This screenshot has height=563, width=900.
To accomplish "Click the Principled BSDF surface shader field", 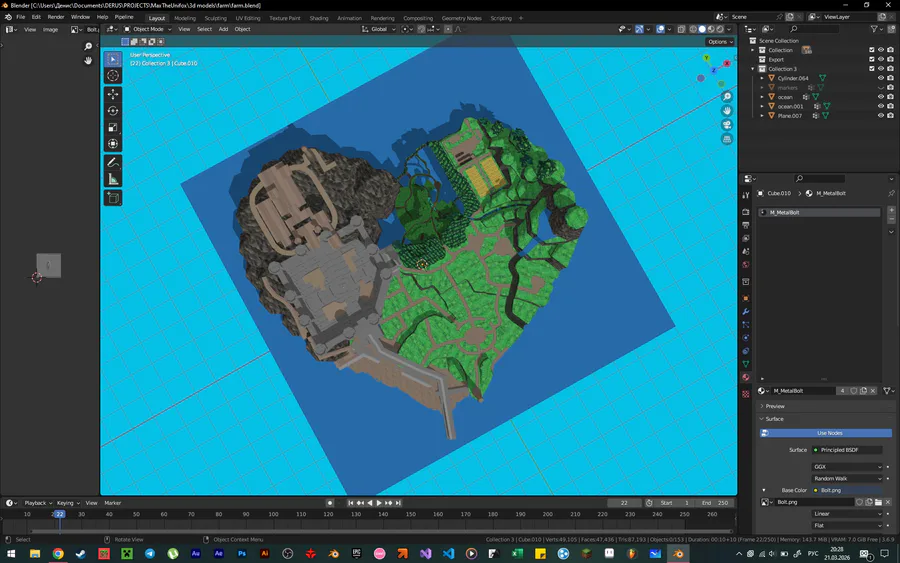I will point(847,450).
